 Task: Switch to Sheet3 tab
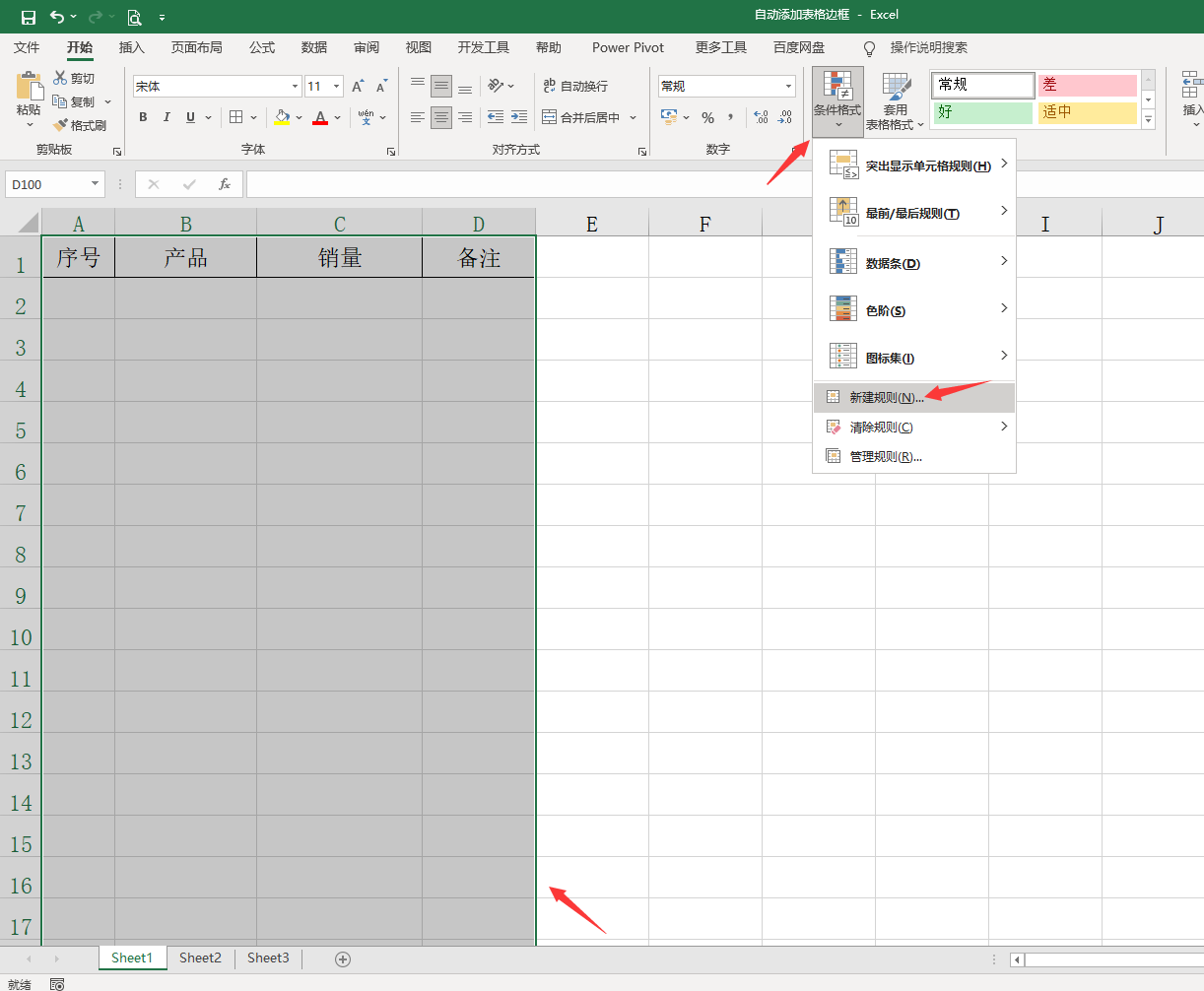pyautogui.click(x=268, y=958)
